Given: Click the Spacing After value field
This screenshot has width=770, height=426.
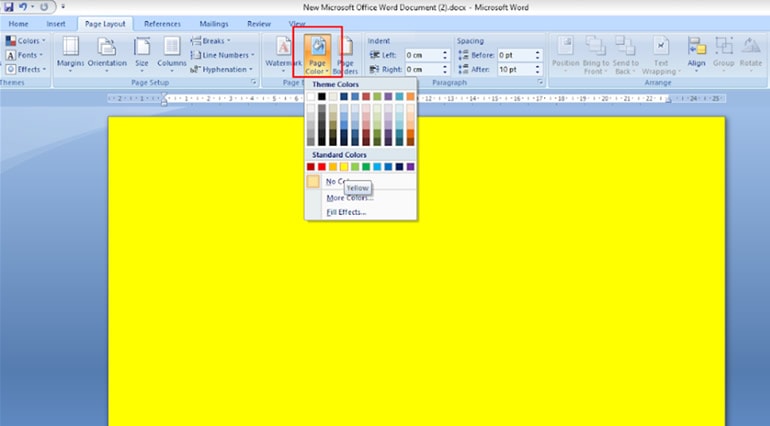Looking at the screenshot, I should 515,69.
